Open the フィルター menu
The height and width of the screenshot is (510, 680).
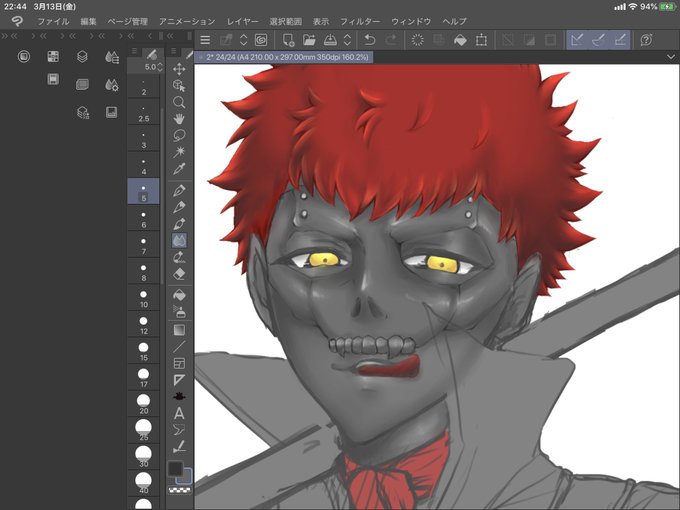(x=360, y=21)
